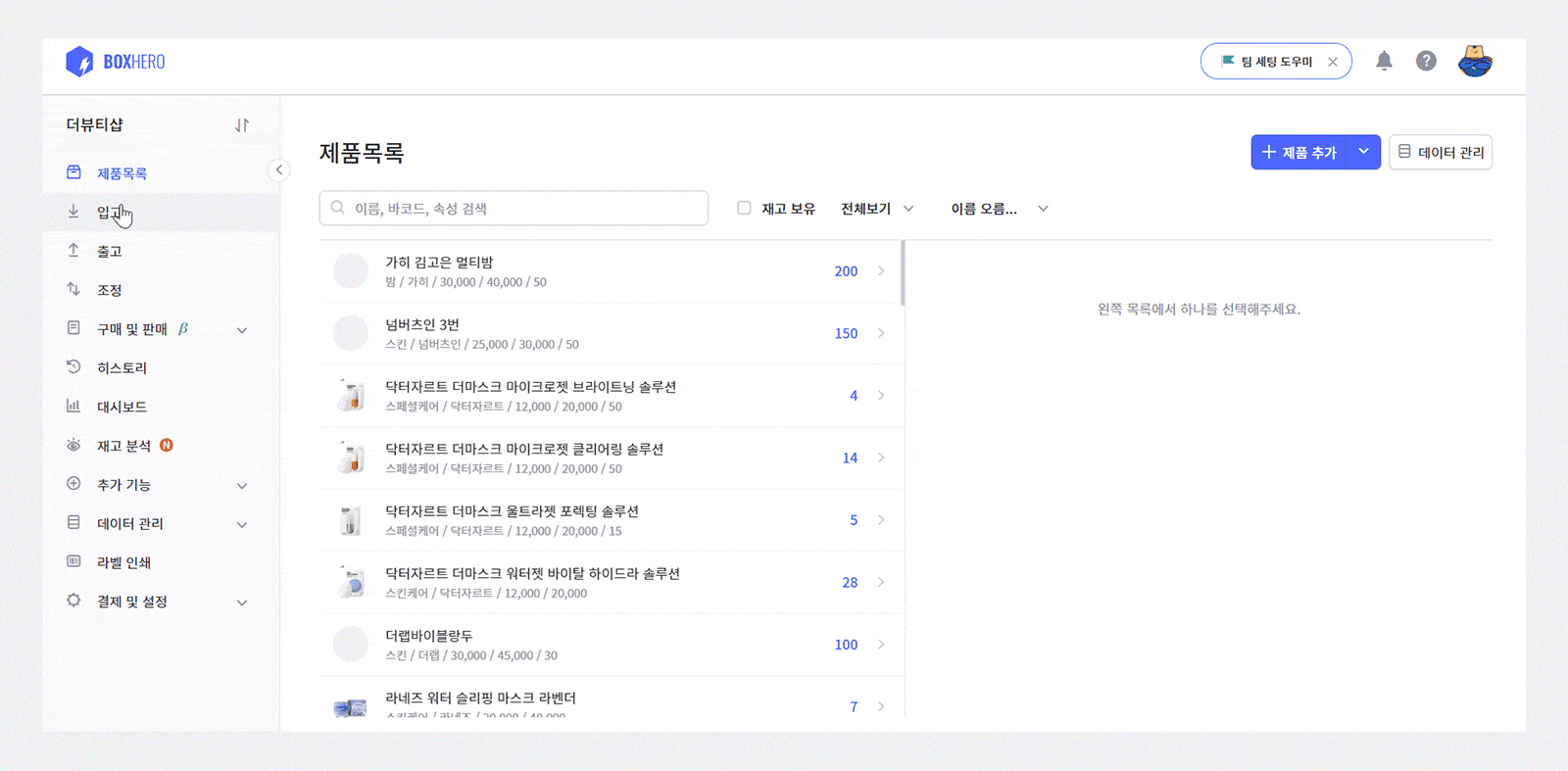Click the notification bell icon
This screenshot has width=1568, height=771.
tap(1384, 61)
